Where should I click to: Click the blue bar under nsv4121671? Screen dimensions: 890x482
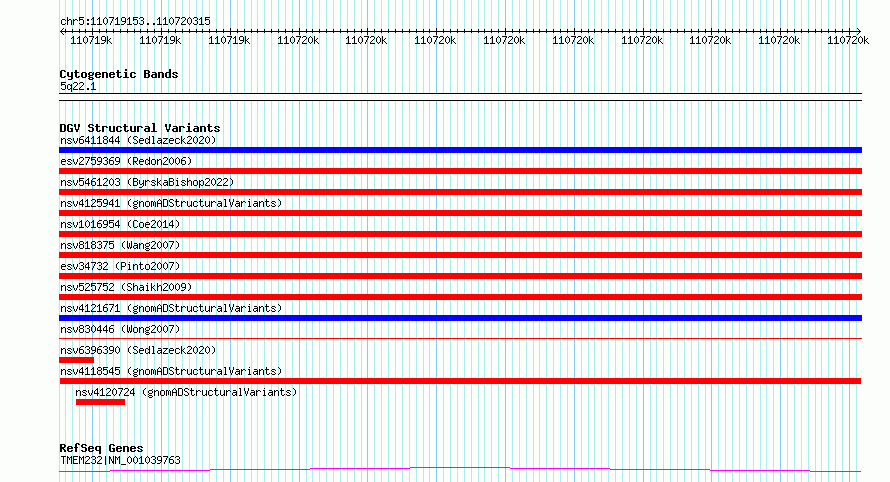coord(460,318)
